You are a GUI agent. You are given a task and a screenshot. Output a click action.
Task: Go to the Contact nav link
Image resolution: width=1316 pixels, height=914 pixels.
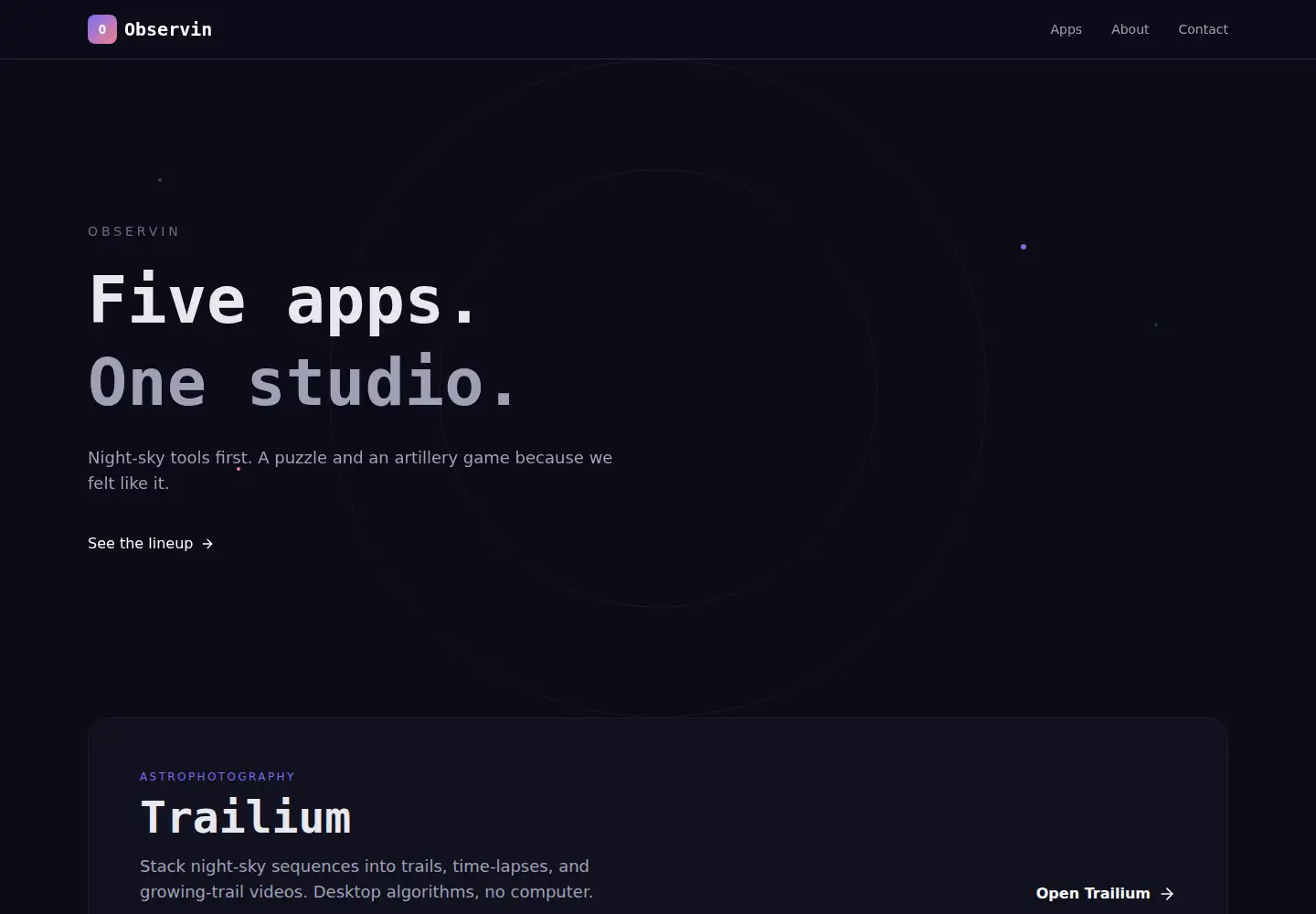click(x=1203, y=29)
